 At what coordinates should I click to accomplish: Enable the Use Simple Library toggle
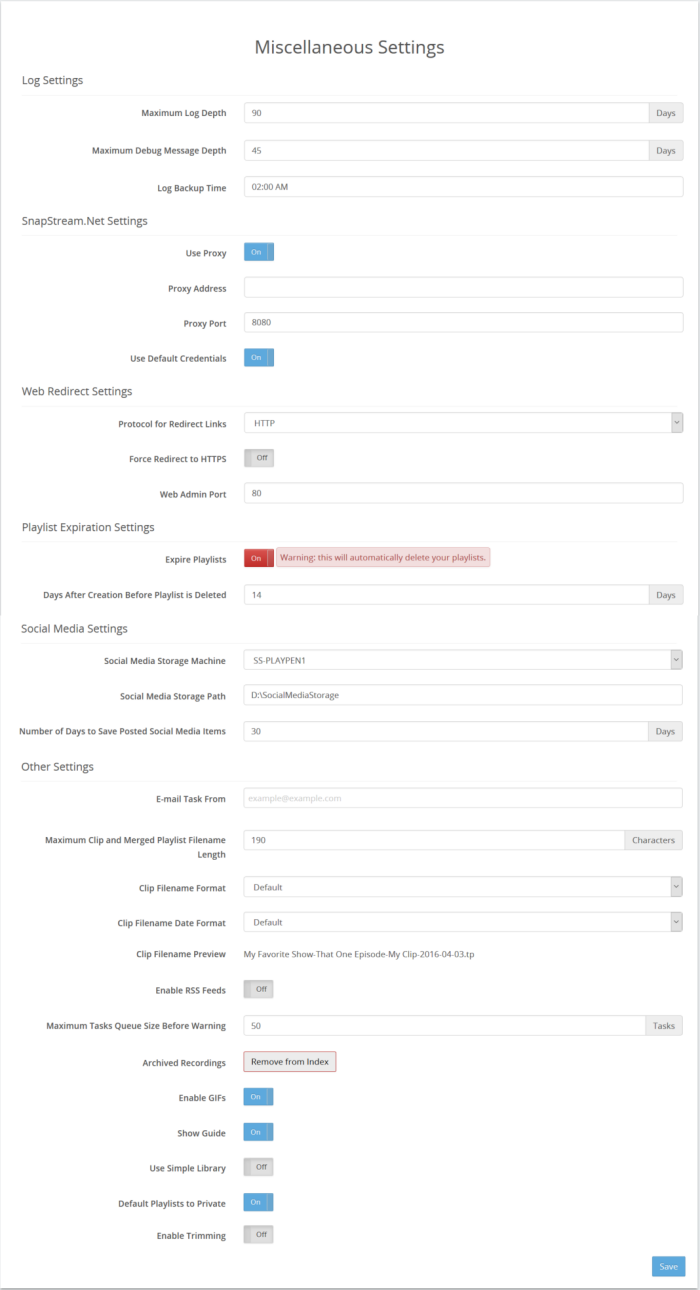coord(258,1167)
